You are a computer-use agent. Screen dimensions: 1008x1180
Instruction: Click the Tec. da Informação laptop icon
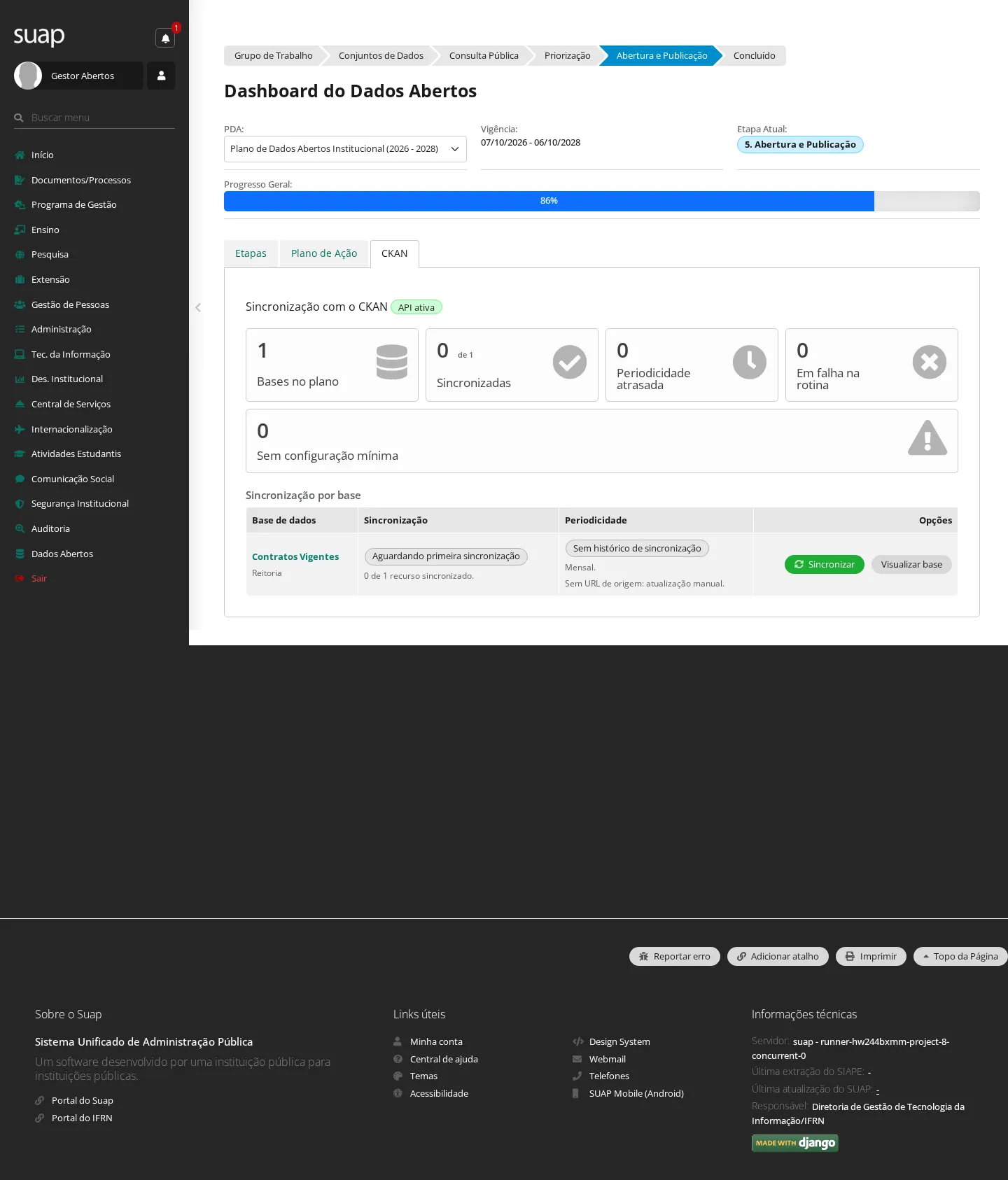coord(20,355)
